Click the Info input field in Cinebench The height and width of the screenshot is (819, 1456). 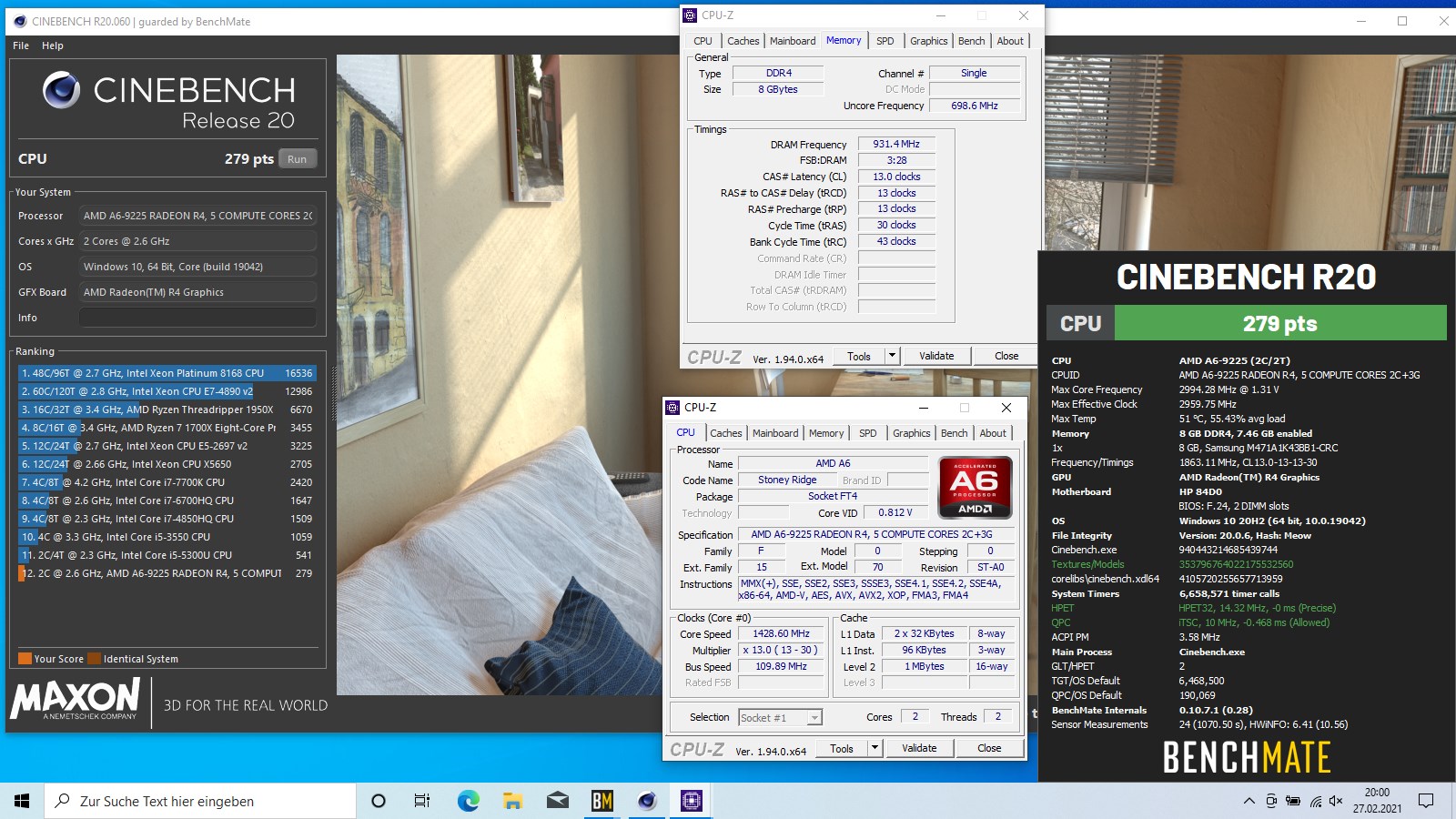(x=197, y=318)
